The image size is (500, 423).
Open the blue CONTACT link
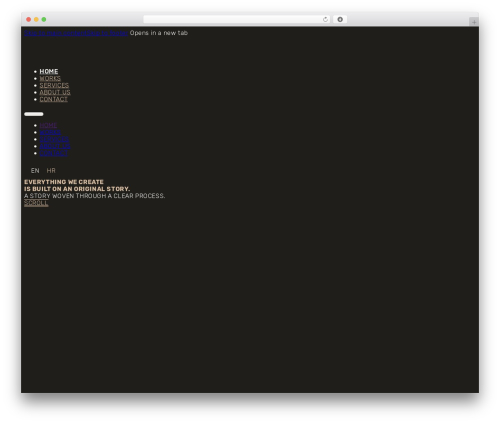[54, 153]
